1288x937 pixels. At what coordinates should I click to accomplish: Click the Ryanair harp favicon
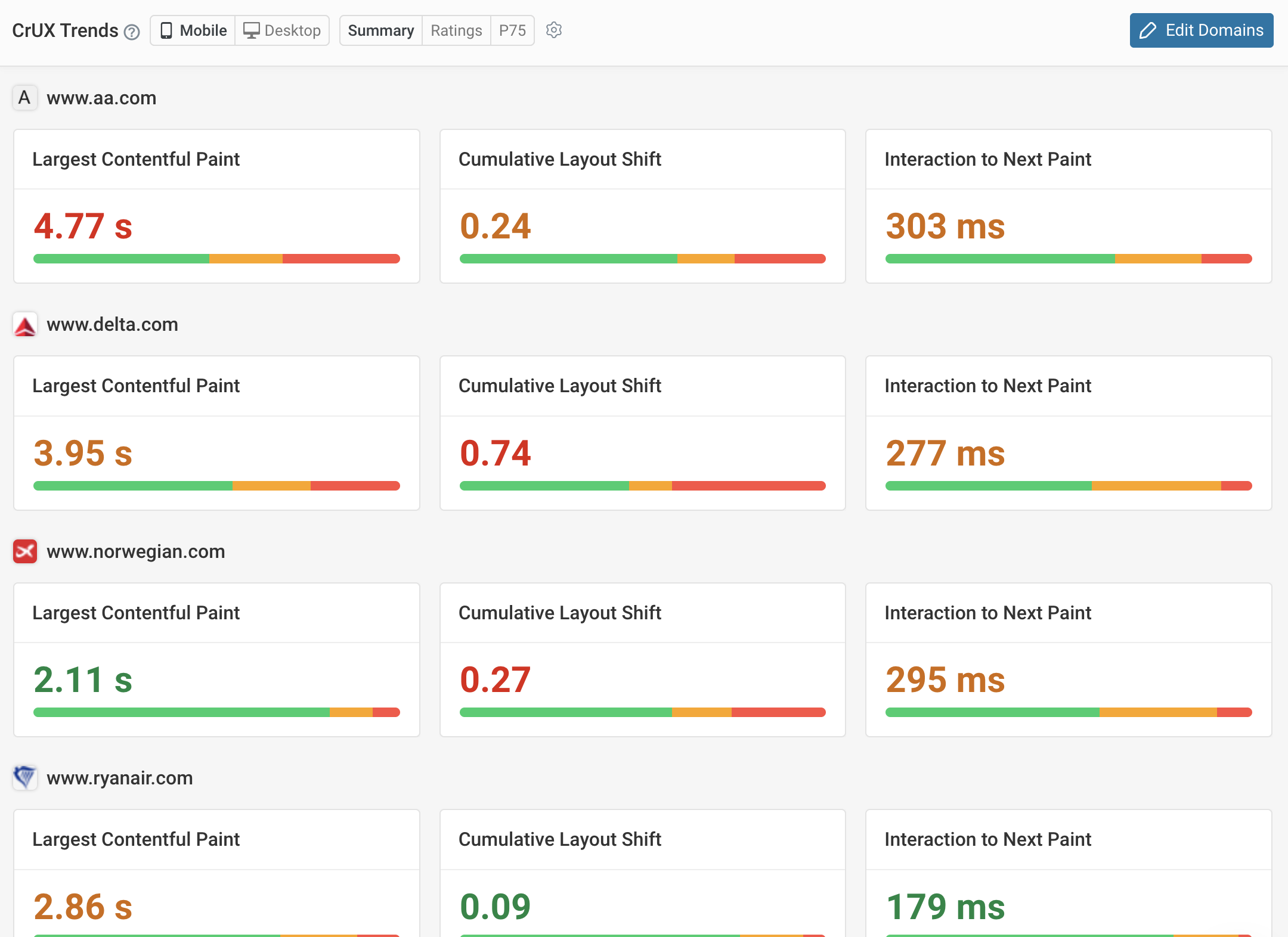[x=24, y=777]
